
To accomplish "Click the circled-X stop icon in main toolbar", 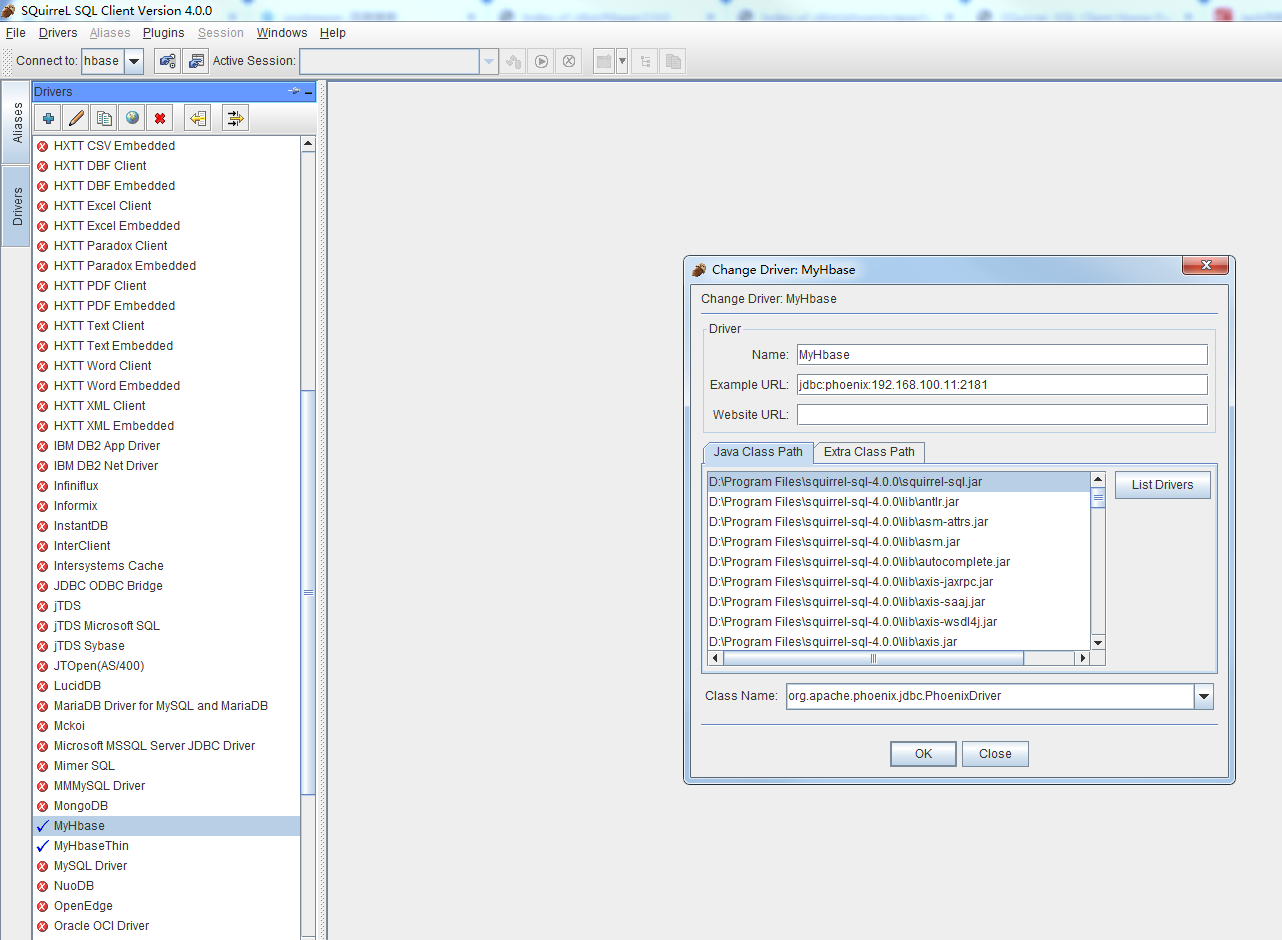I will coord(569,61).
